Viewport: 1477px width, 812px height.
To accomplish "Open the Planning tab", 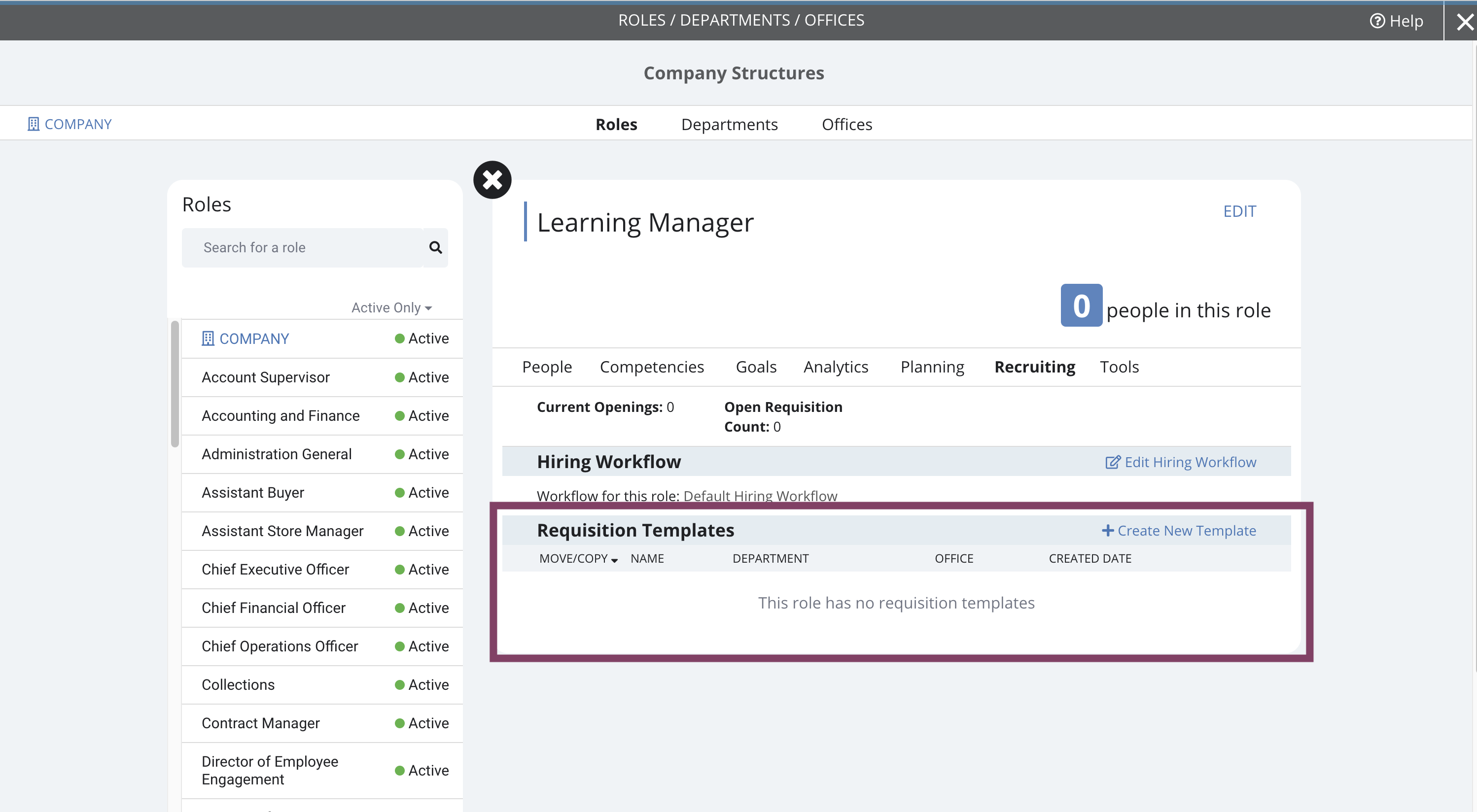I will click(932, 367).
